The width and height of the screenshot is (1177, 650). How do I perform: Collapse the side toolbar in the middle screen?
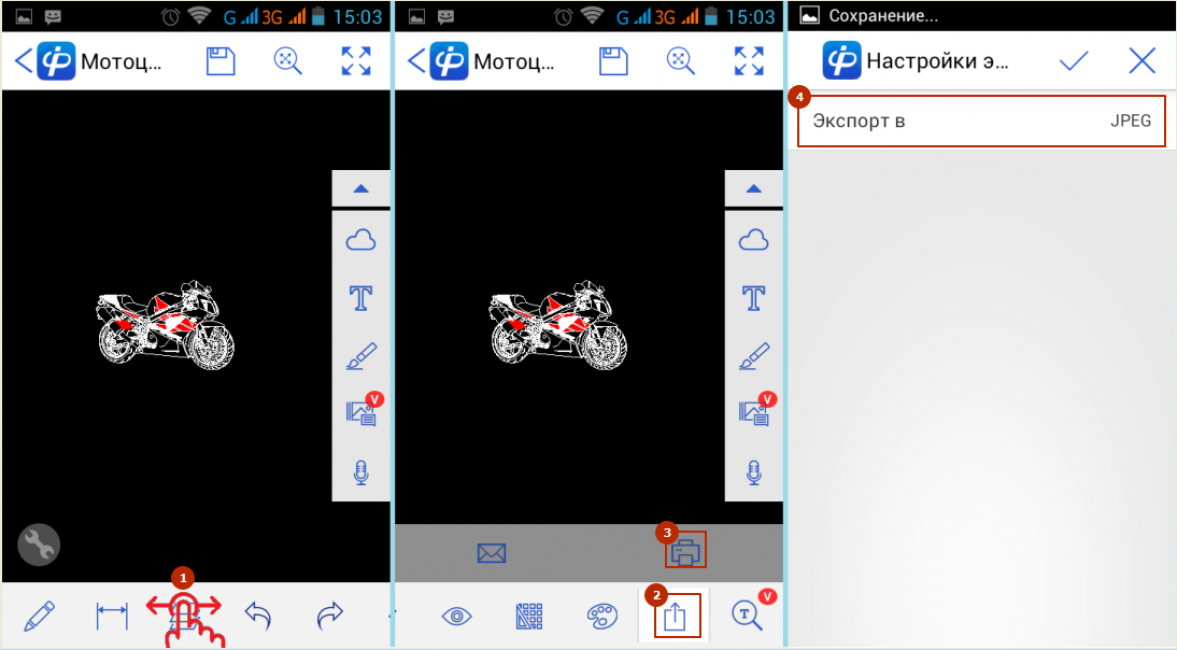753,188
